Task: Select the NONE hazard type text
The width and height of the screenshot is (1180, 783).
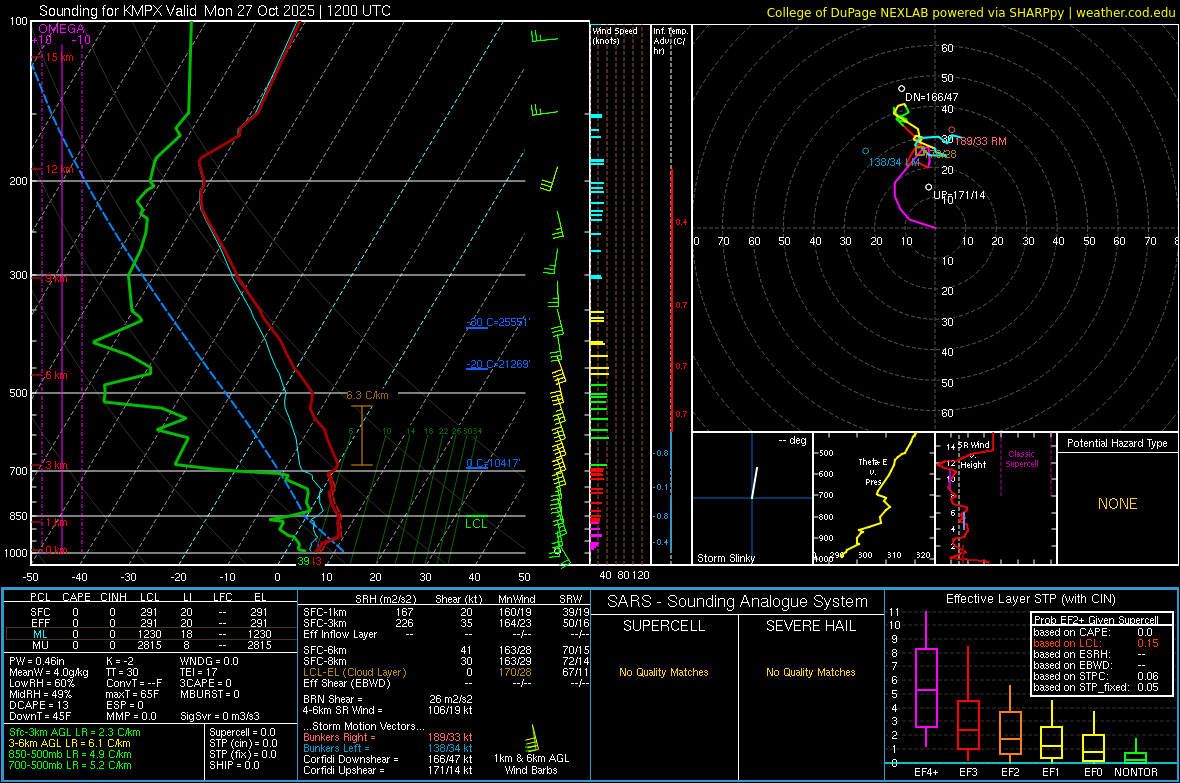Action: [x=1117, y=504]
